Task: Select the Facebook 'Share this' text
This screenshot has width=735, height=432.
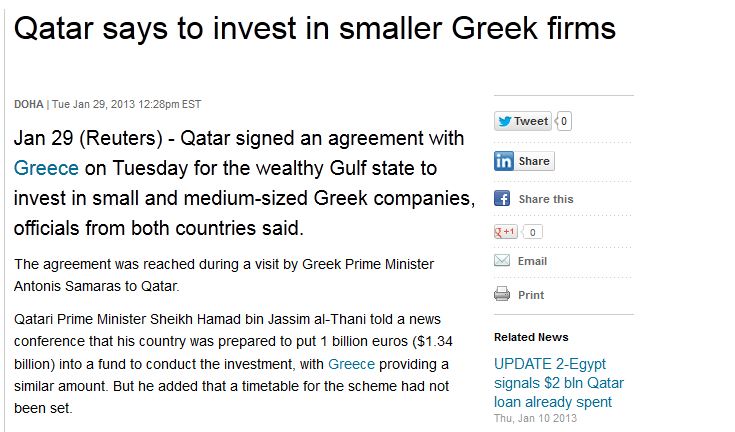Action: click(x=546, y=199)
